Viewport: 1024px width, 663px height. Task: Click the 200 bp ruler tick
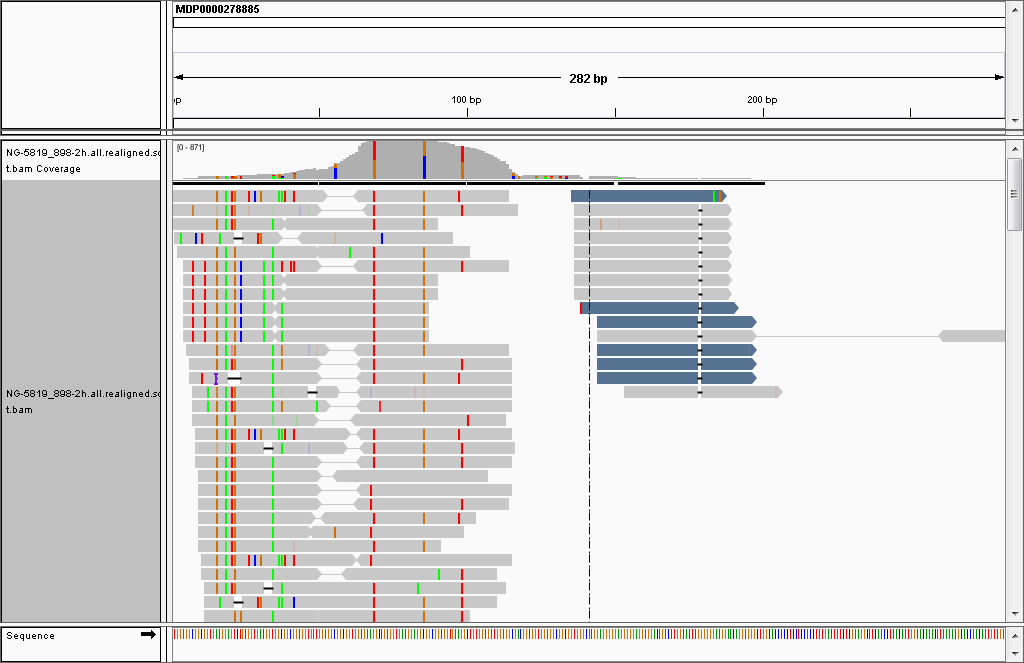pos(763,112)
